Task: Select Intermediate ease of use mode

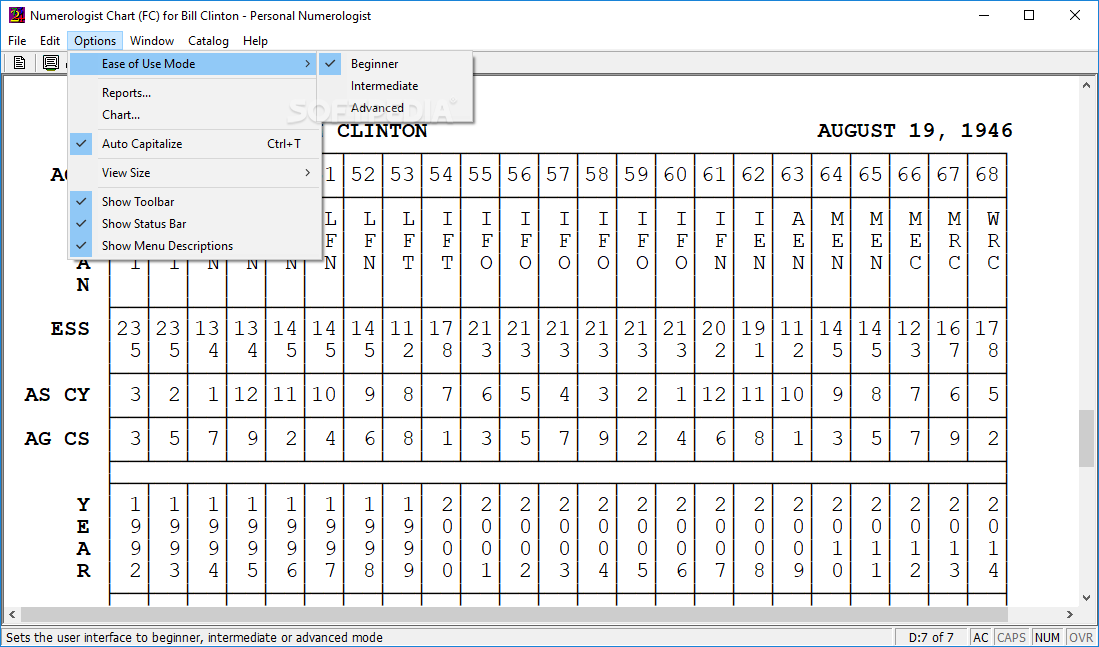Action: [x=395, y=86]
